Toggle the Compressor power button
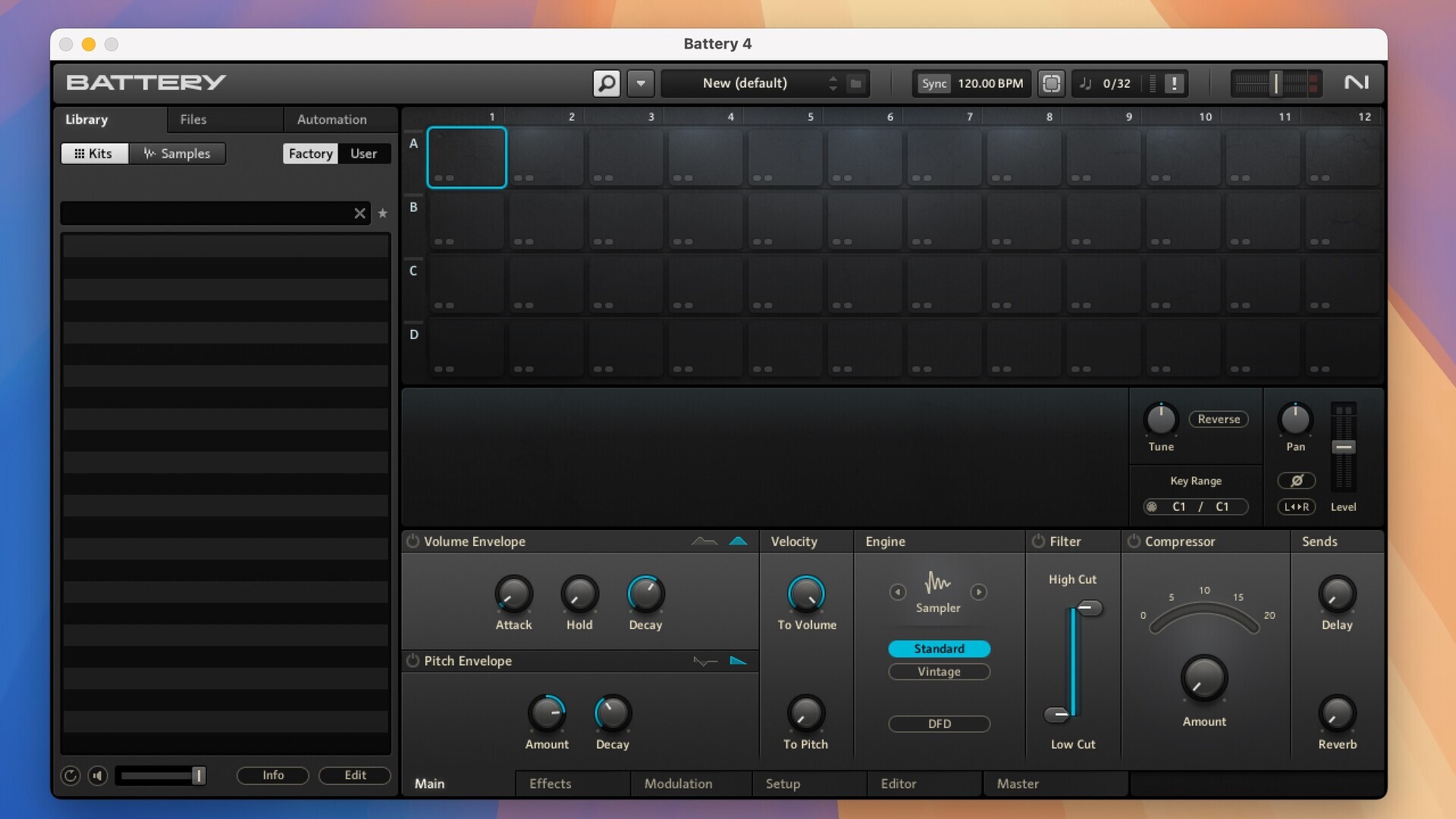Image resolution: width=1456 pixels, height=819 pixels. 1134,541
